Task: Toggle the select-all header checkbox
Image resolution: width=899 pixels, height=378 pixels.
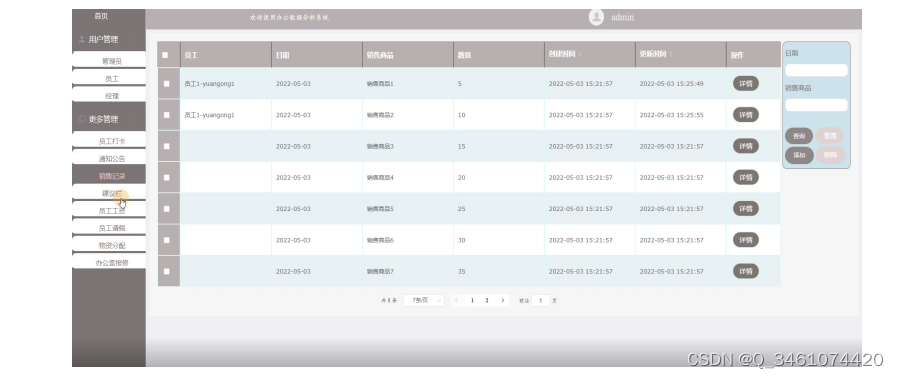Action: coord(165,55)
